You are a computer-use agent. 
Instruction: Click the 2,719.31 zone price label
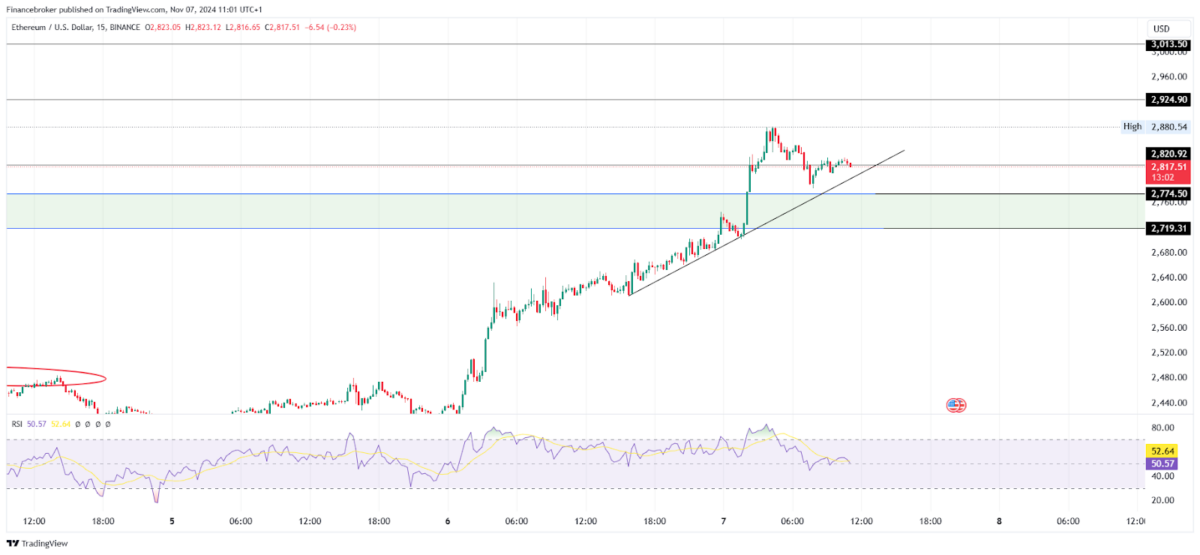[x=1168, y=229]
